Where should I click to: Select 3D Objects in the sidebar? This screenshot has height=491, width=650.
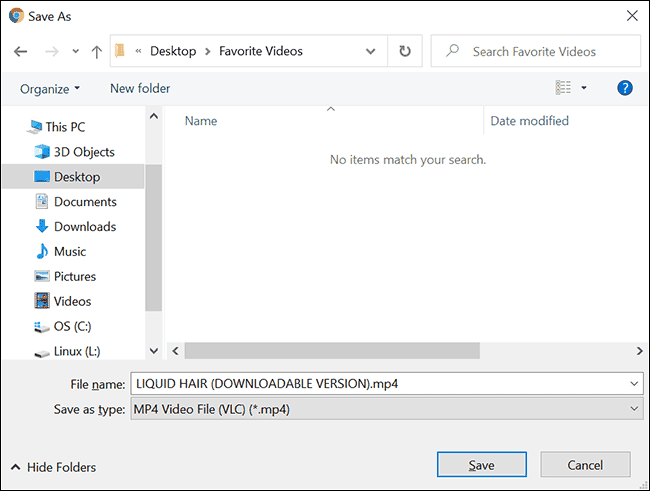pyautogui.click(x=84, y=152)
